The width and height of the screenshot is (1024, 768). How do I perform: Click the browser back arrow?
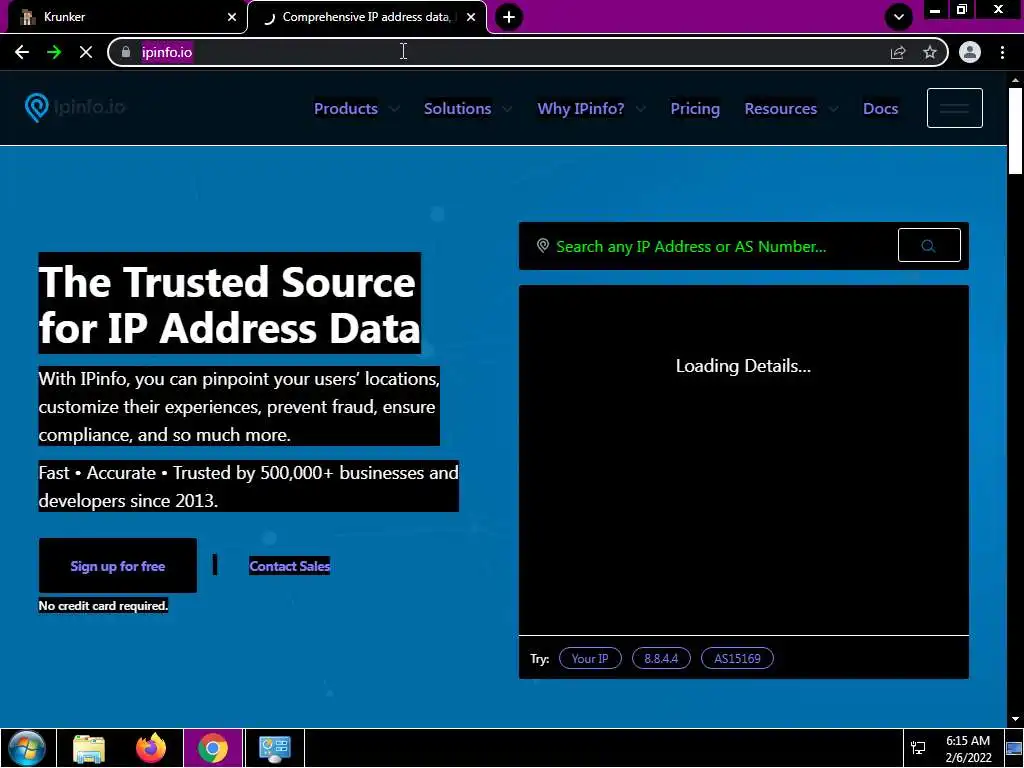[x=22, y=52]
